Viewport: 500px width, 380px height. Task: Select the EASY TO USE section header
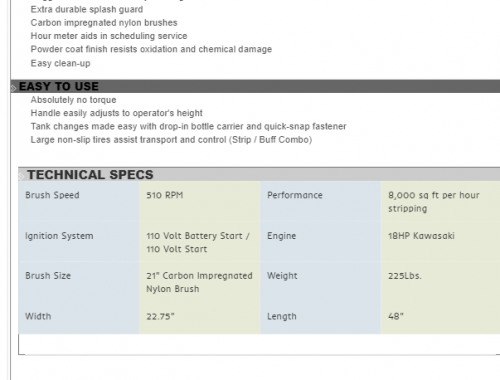pos(255,86)
